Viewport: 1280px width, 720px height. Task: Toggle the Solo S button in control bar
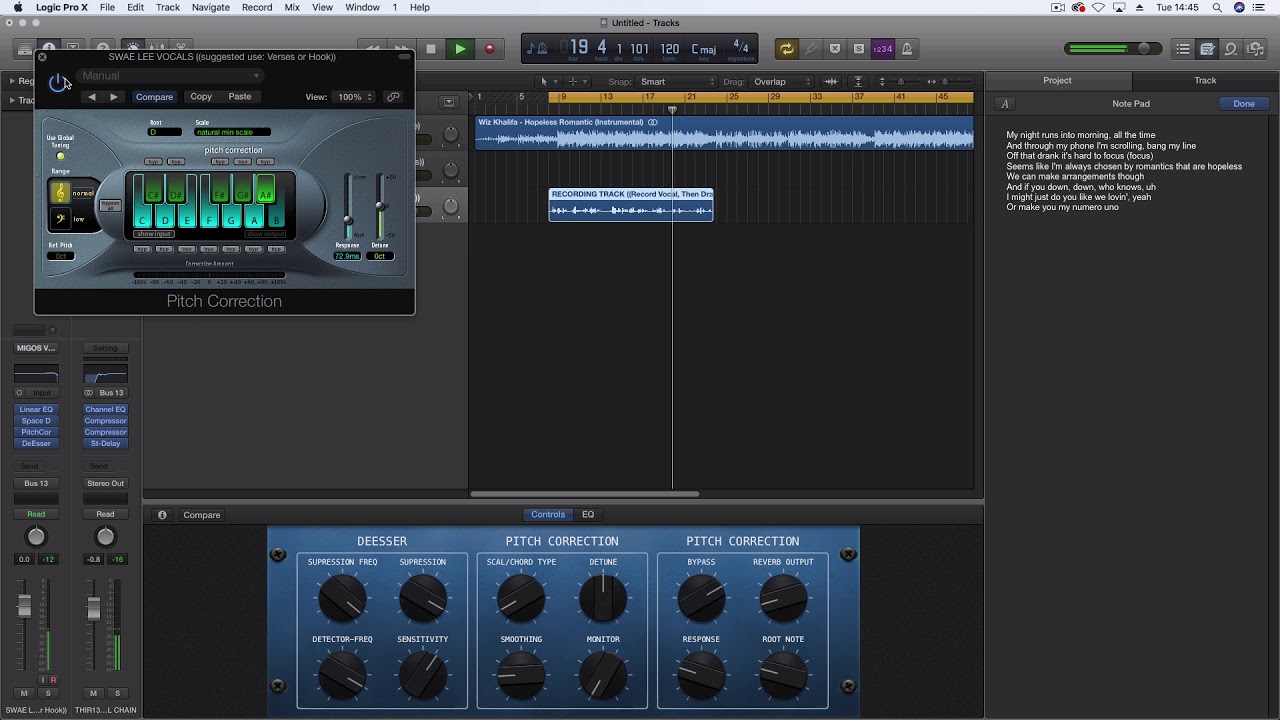[x=858, y=48]
